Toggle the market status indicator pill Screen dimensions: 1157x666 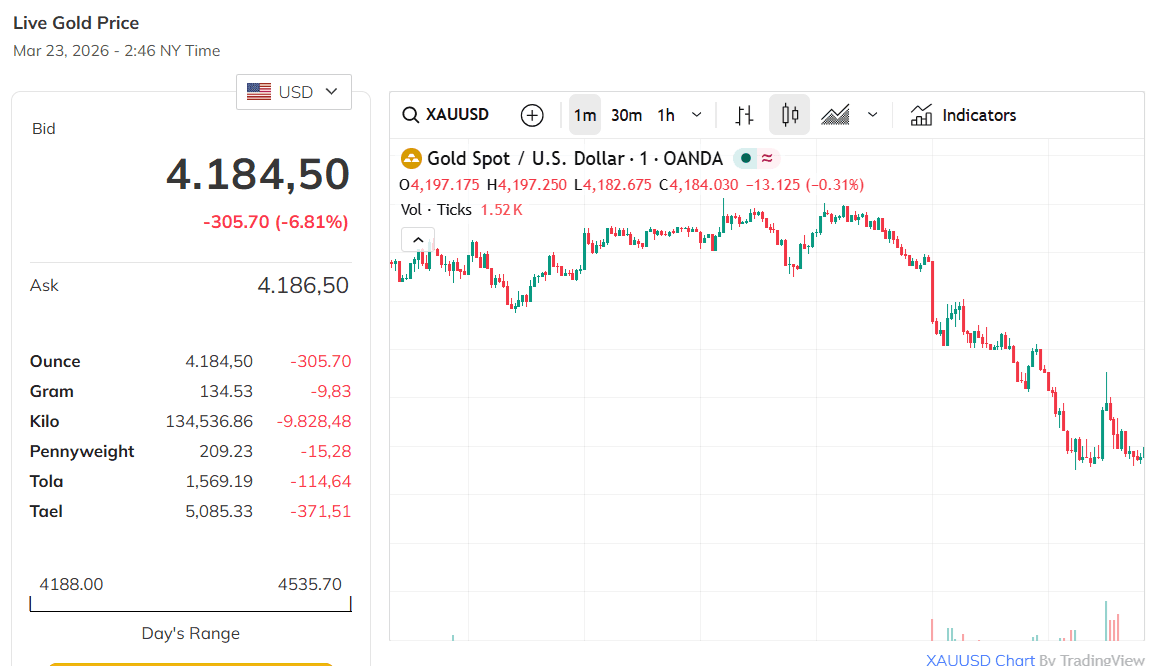point(756,158)
